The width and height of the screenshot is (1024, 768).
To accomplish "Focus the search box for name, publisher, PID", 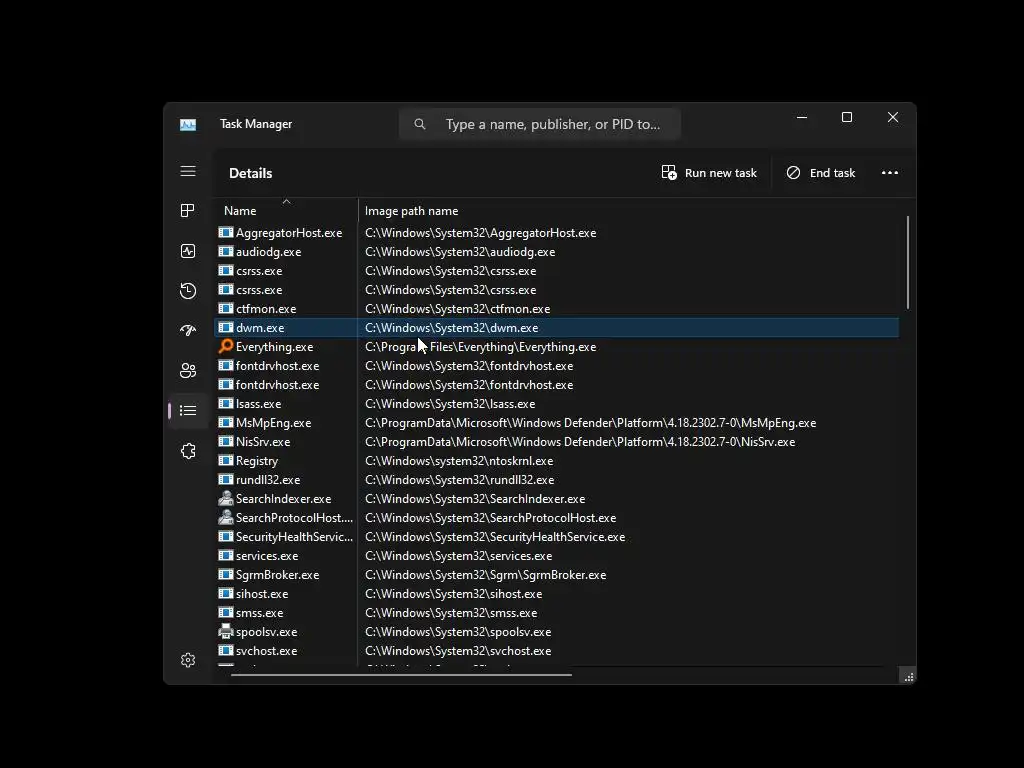I will click(540, 124).
